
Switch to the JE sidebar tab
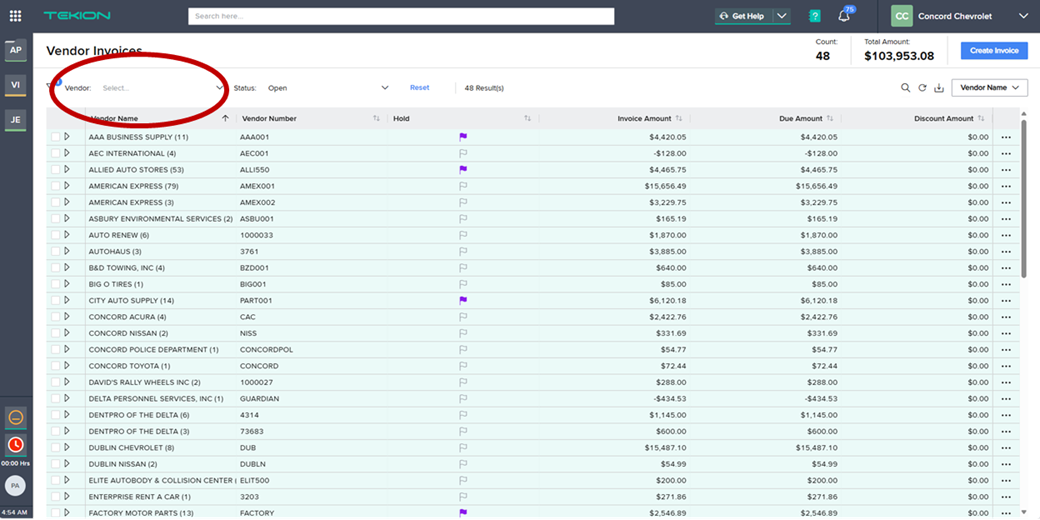coord(15,119)
